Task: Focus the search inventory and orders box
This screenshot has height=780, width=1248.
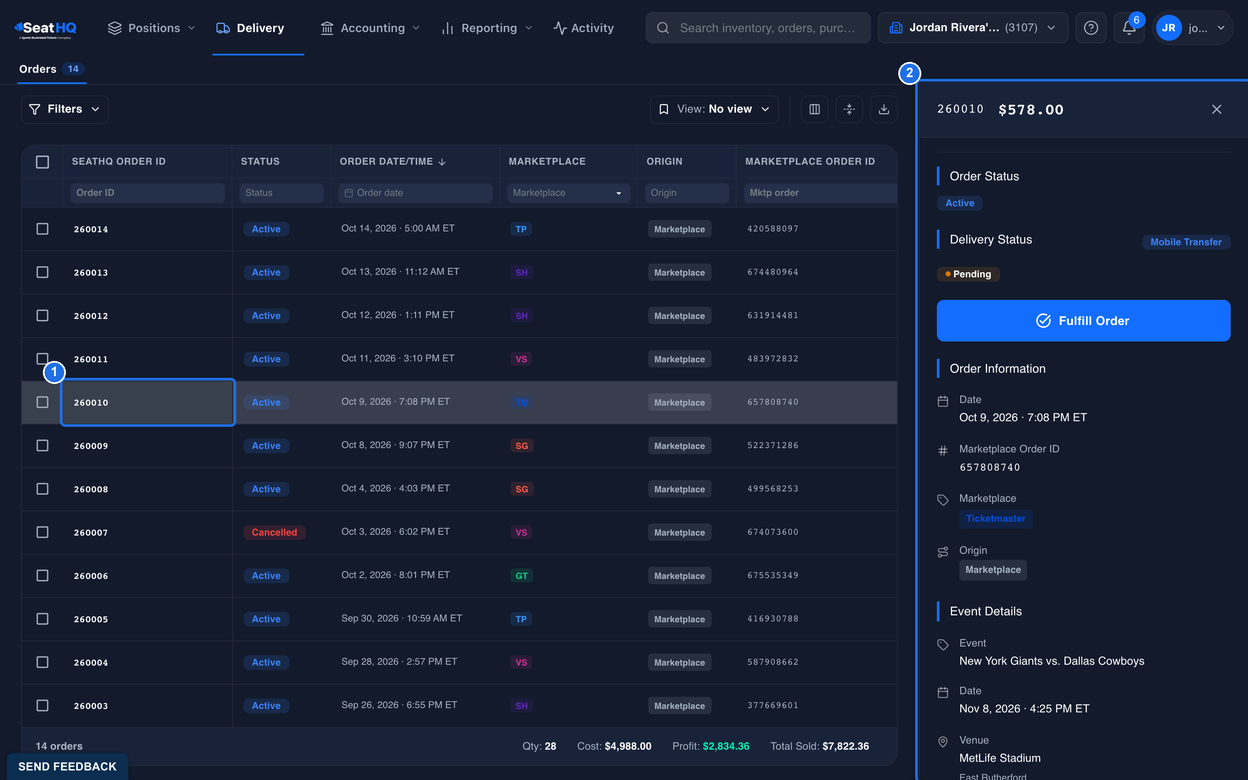Action: click(x=758, y=28)
